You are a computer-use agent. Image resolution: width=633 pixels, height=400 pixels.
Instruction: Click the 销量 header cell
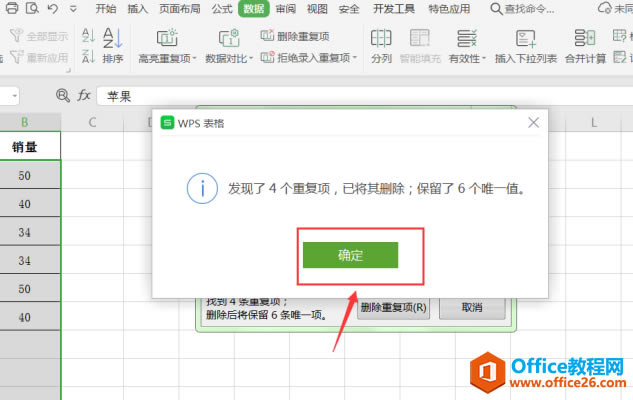[30, 146]
